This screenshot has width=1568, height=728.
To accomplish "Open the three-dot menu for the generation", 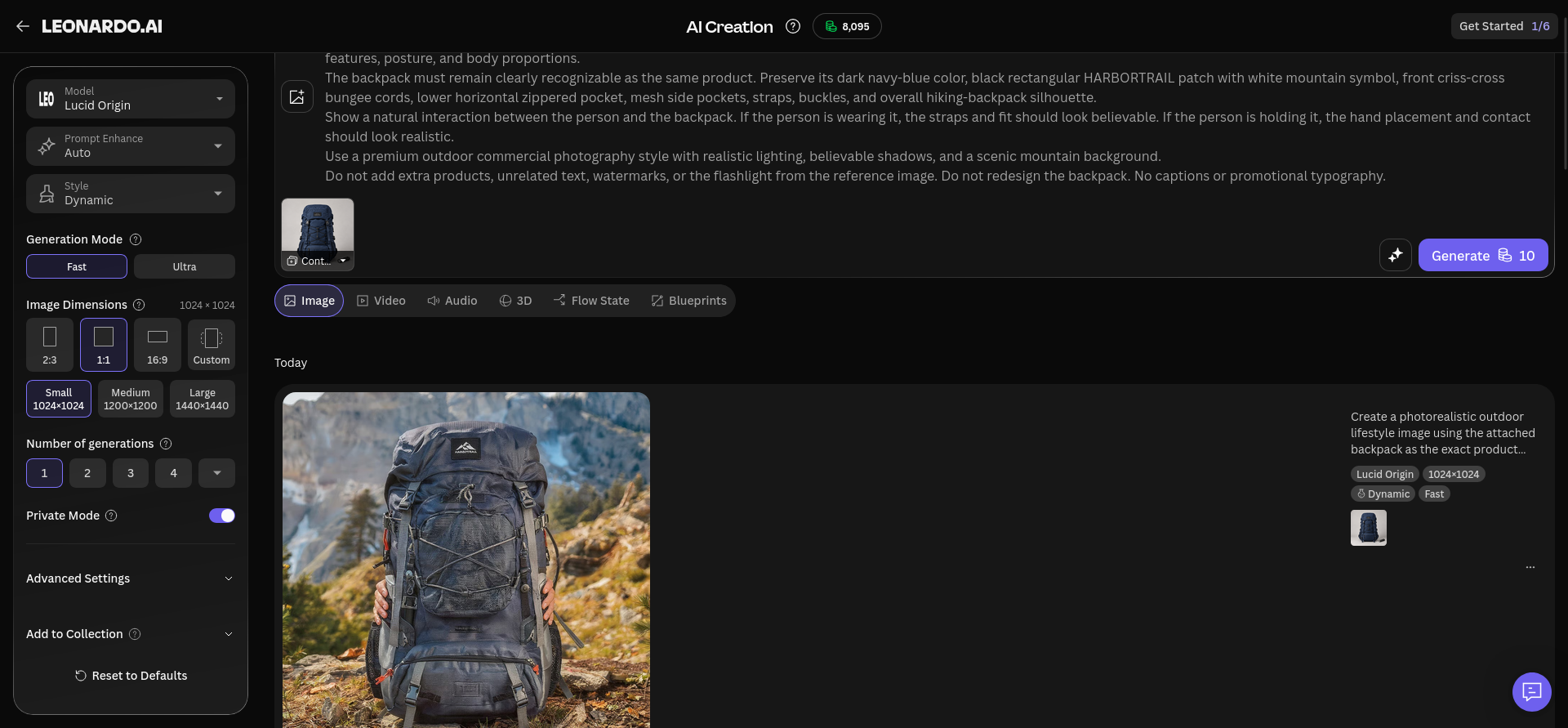I will pos(1530,566).
